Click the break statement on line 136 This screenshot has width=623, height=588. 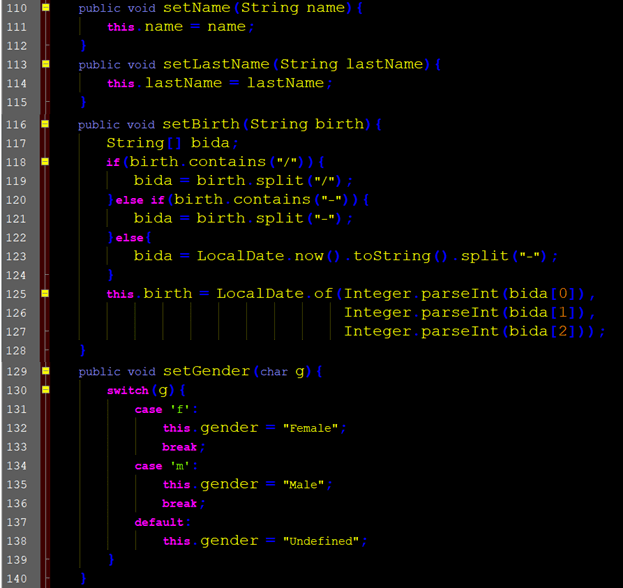[x=184, y=503]
